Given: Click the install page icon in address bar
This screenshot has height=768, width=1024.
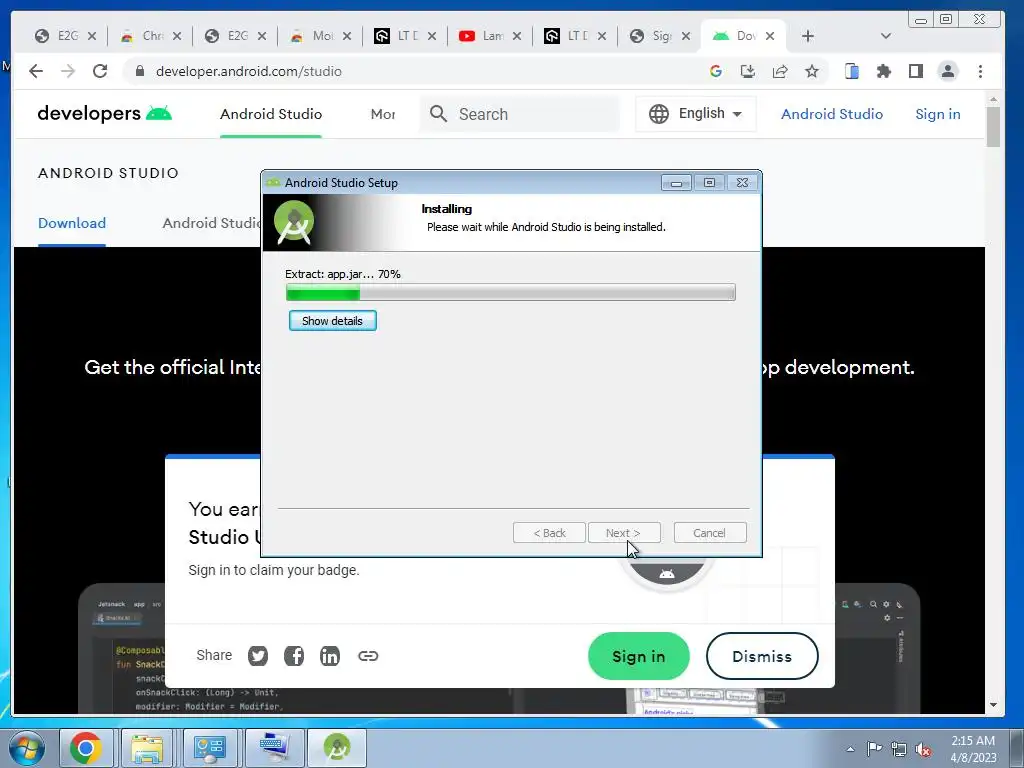Looking at the screenshot, I should pos(748,71).
